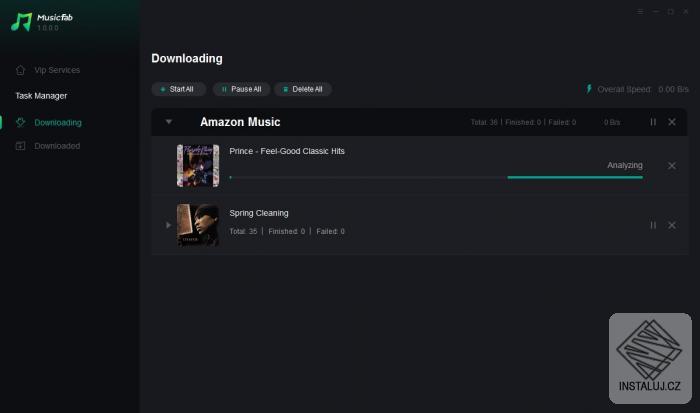Click the 'Task Manager' sidebar heading
Image resolution: width=700 pixels, height=413 pixels.
click(x=41, y=96)
